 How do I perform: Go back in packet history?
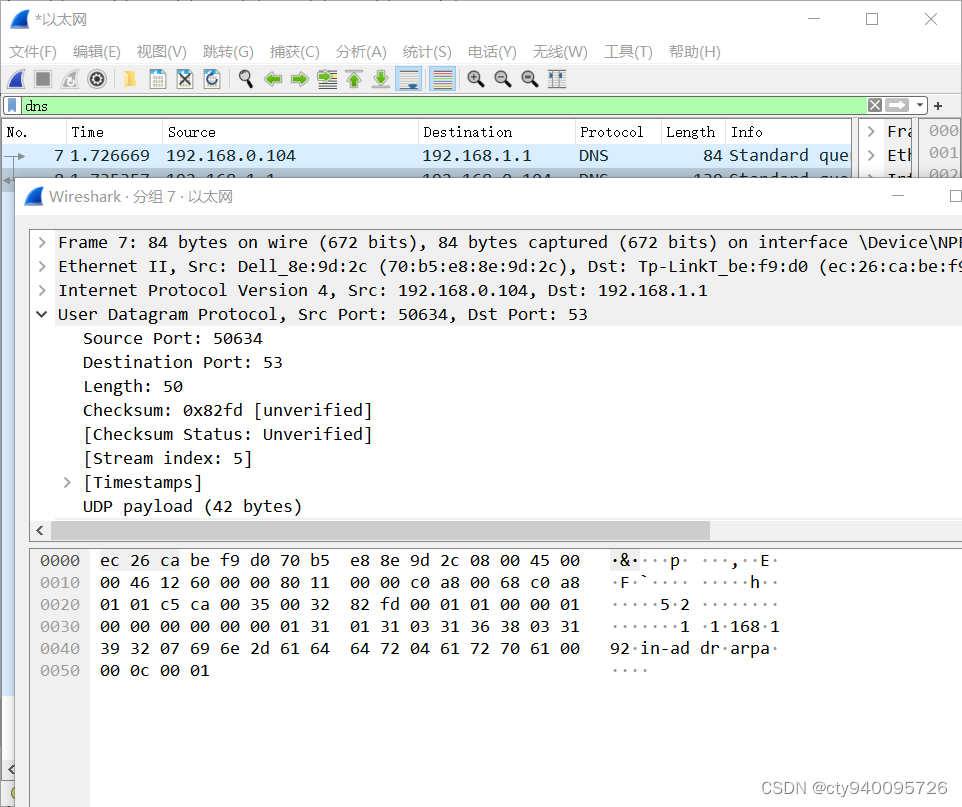tap(272, 79)
